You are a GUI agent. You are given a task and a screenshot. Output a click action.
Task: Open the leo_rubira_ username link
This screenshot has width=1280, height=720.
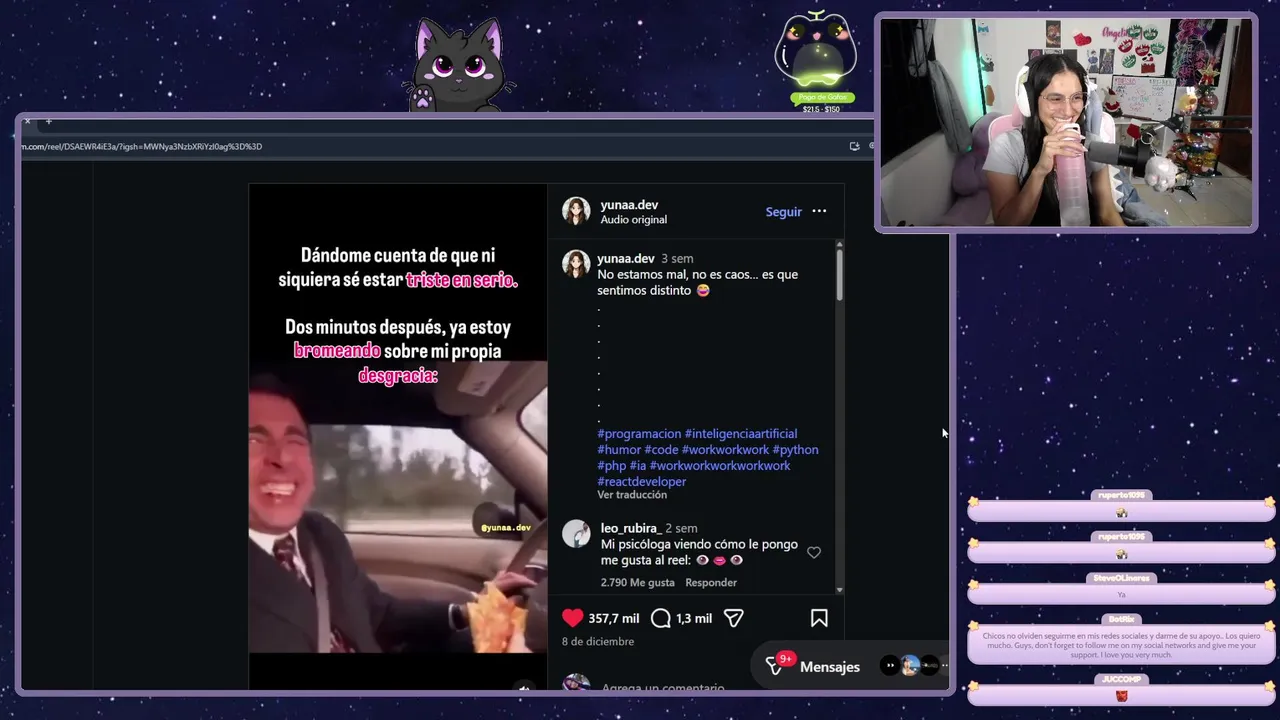point(630,528)
